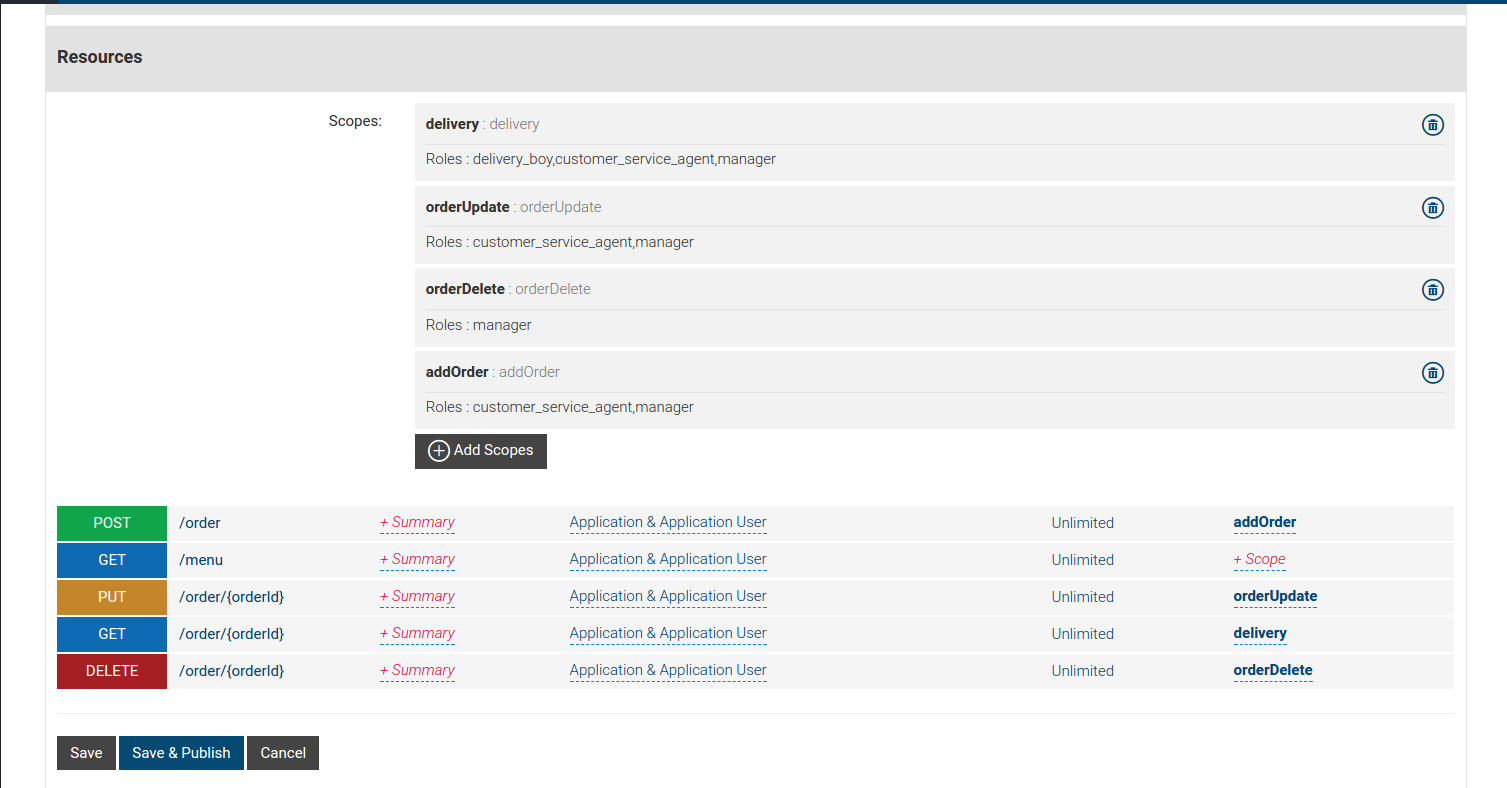The image size is (1507, 788).
Task: Click Save & Publish
Action: pos(181,752)
